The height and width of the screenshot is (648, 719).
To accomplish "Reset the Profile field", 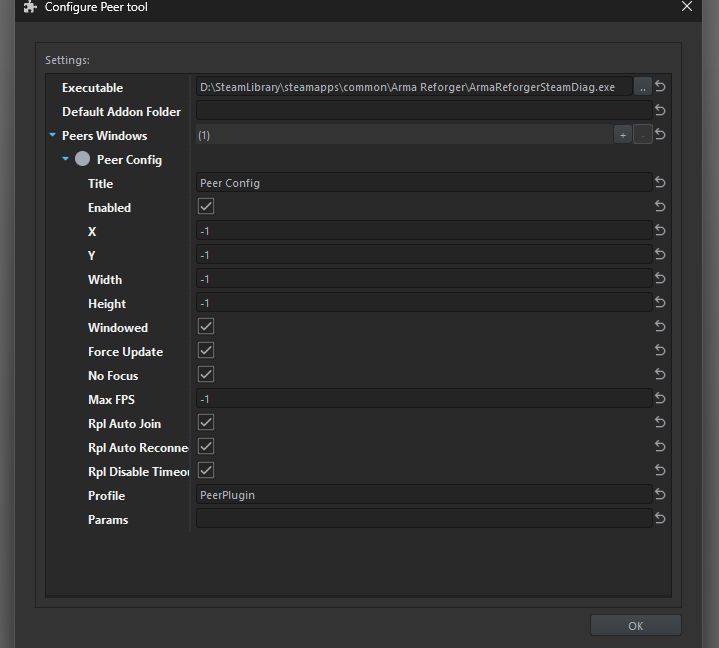I will 660,494.
